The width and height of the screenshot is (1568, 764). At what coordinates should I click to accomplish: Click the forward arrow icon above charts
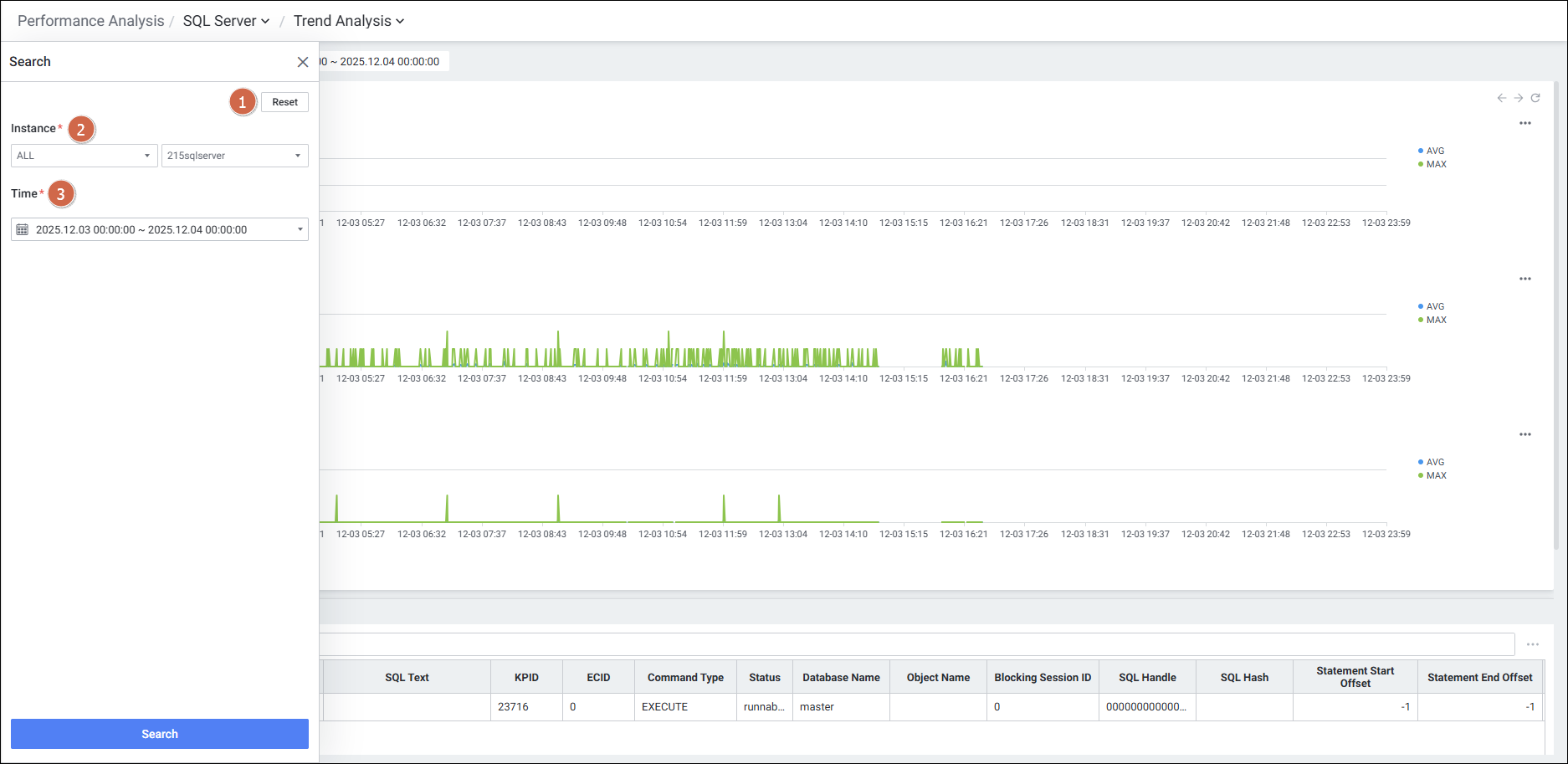[x=1519, y=98]
